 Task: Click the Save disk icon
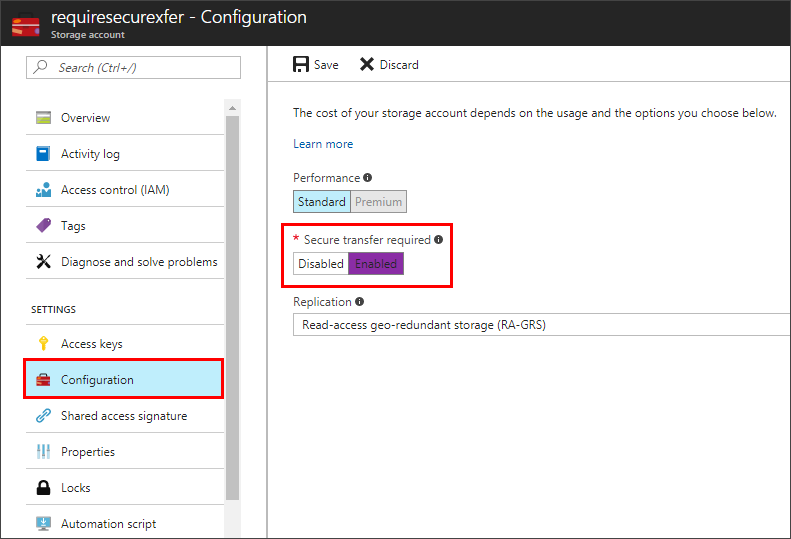301,65
